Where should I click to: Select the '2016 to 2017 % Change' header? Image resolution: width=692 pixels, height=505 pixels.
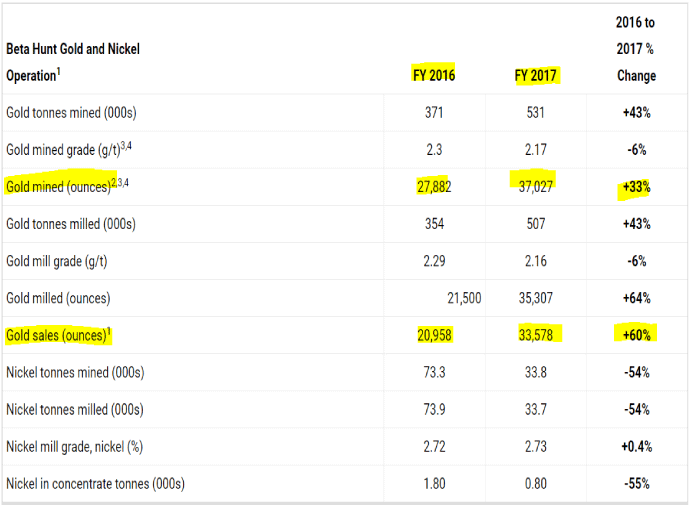[636, 49]
